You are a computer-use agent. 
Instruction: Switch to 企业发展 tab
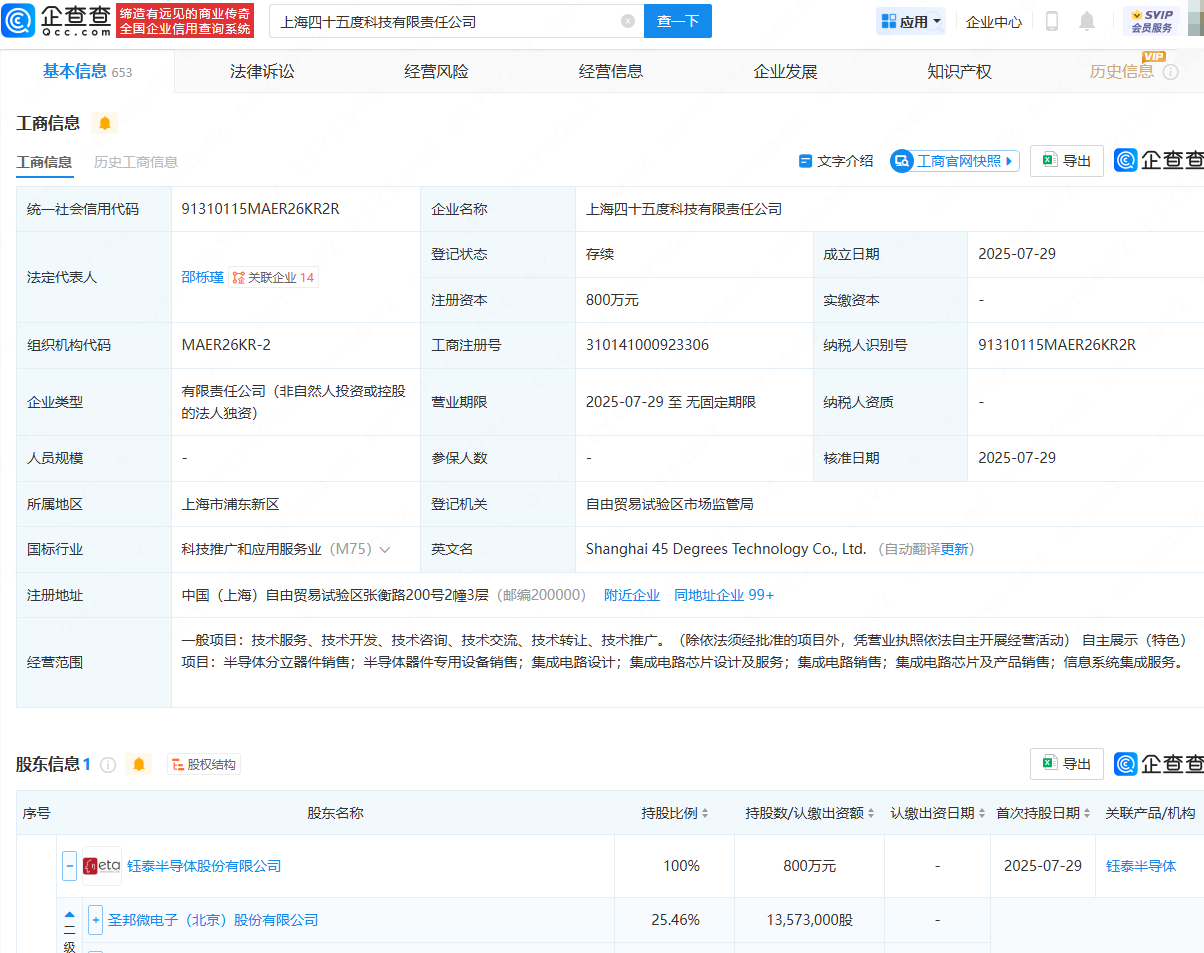pyautogui.click(x=785, y=71)
